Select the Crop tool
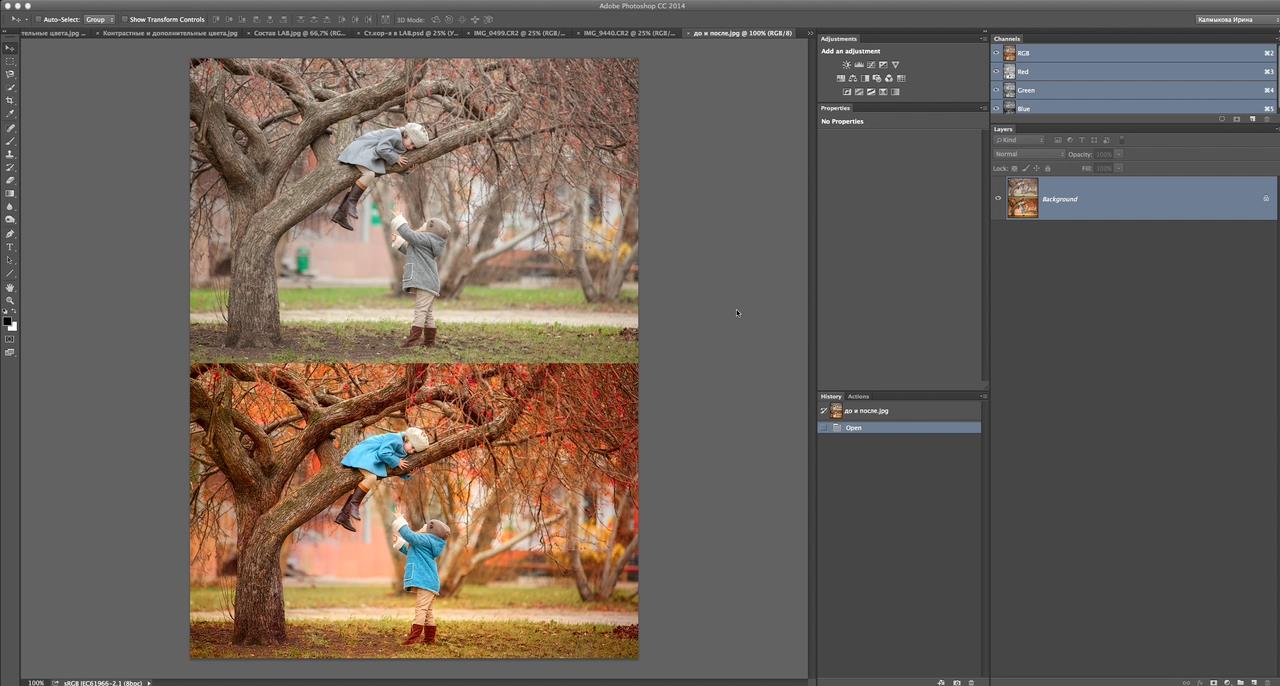1280x686 pixels. click(10, 101)
